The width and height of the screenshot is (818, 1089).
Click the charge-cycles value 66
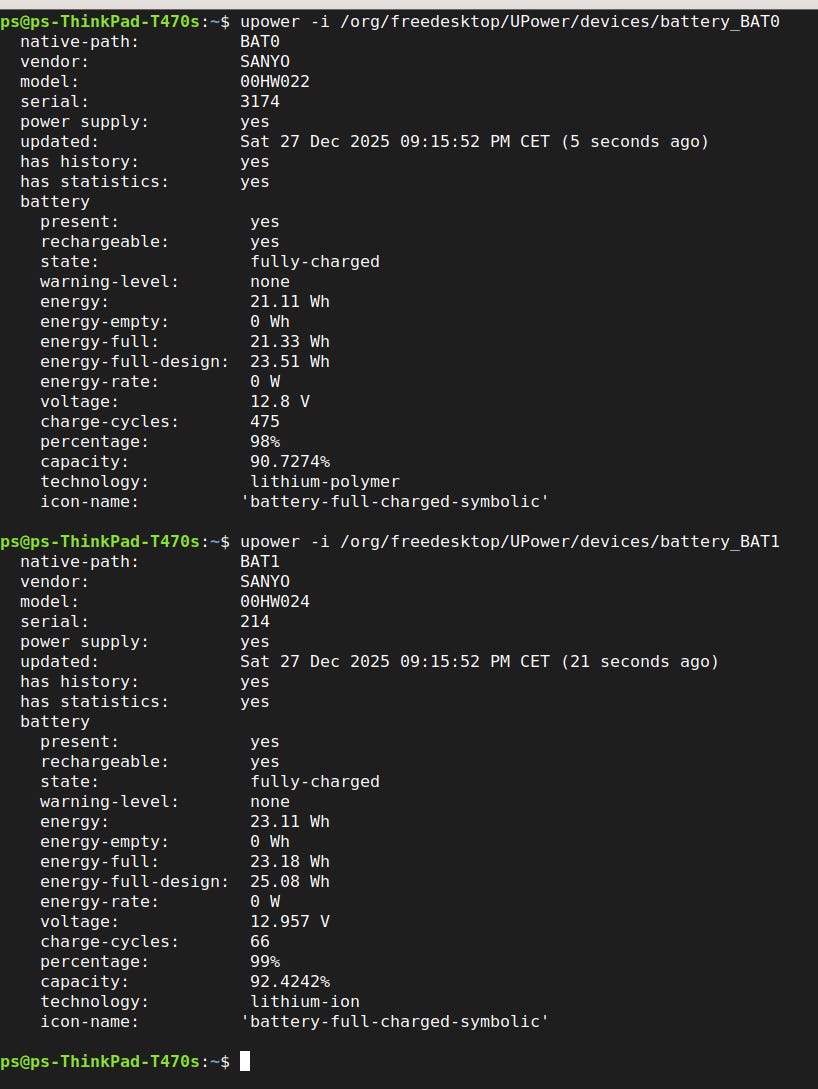[x=260, y=941]
